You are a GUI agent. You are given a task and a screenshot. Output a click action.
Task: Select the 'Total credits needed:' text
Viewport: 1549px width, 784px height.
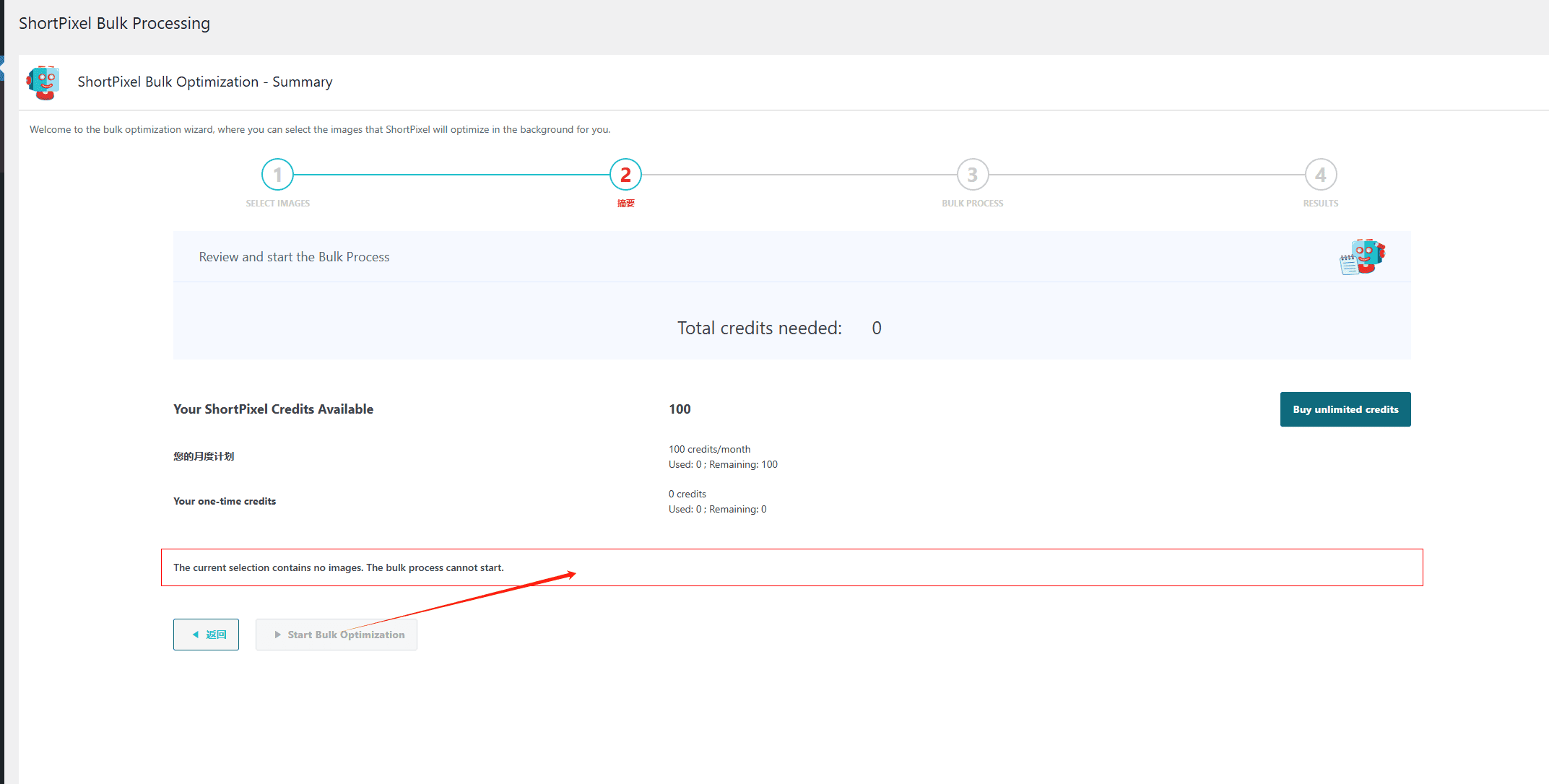(760, 328)
